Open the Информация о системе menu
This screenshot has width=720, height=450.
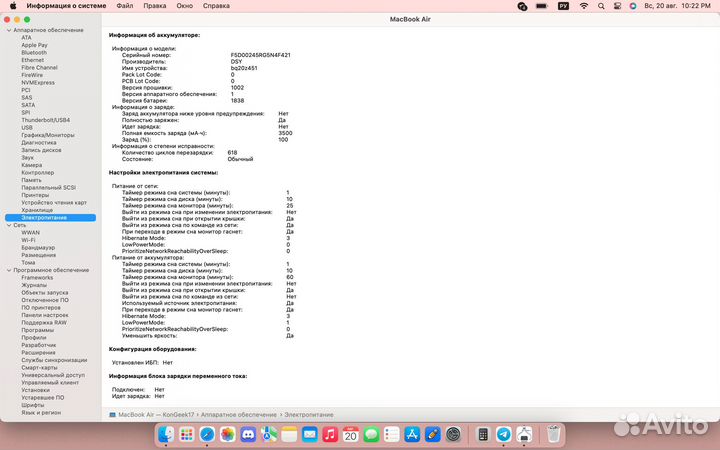[67, 6]
